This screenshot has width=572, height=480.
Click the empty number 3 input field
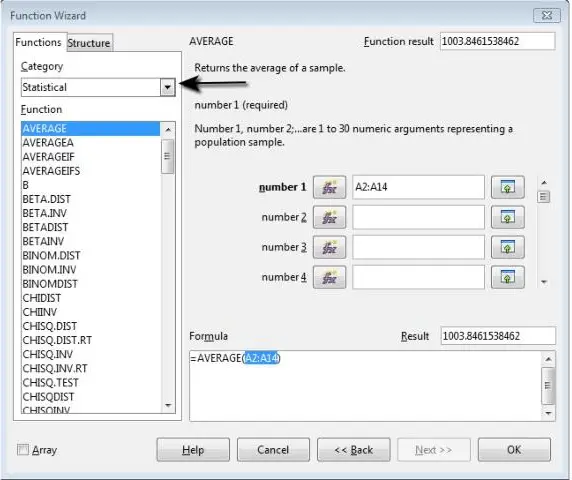[x=418, y=247]
